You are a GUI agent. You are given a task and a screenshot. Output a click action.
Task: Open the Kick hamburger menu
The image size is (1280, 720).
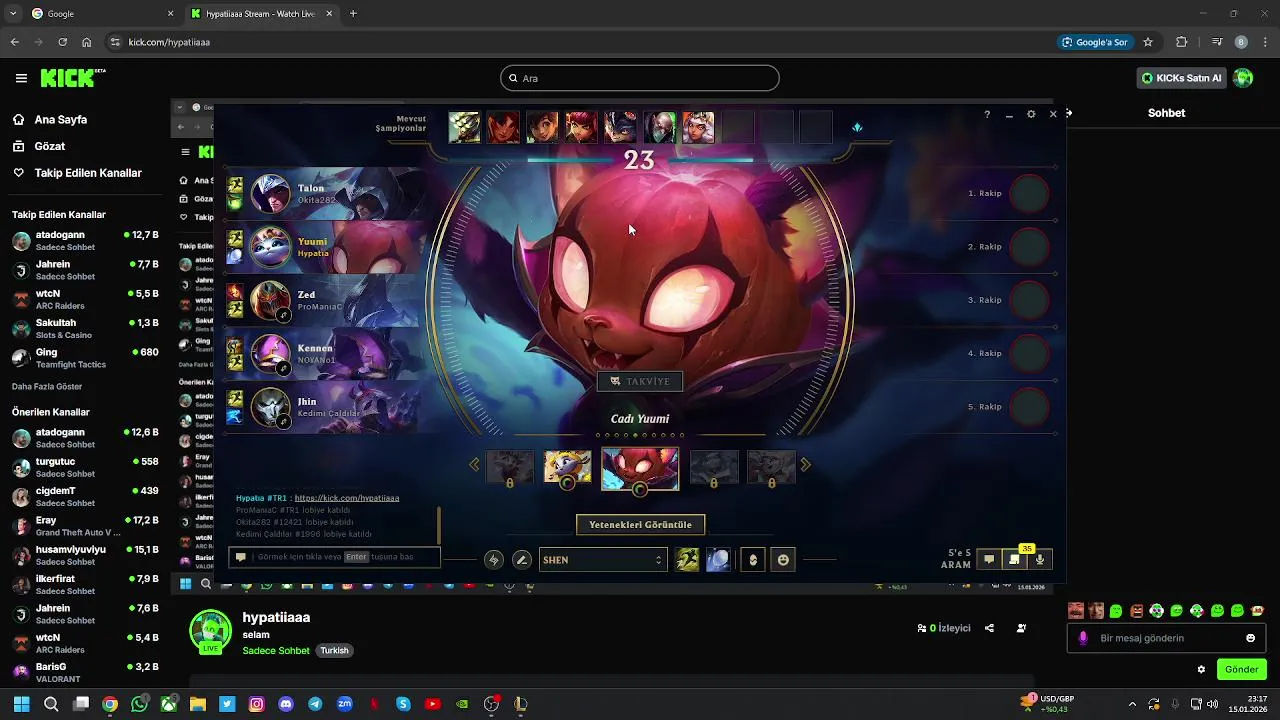click(21, 78)
